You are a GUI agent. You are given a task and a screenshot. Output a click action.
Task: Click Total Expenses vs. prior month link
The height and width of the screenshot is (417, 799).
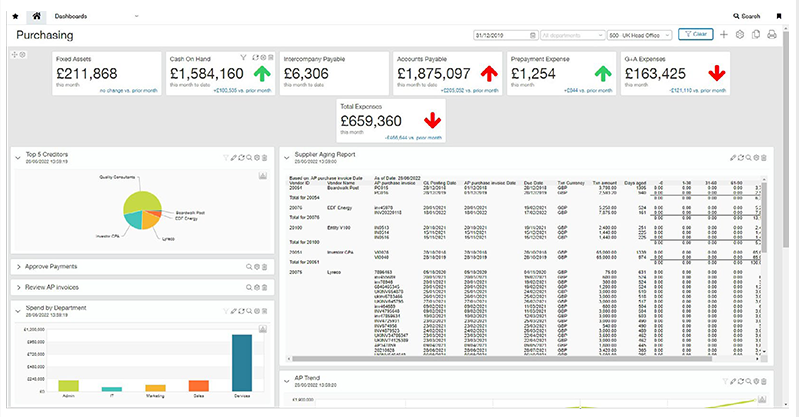(413, 138)
